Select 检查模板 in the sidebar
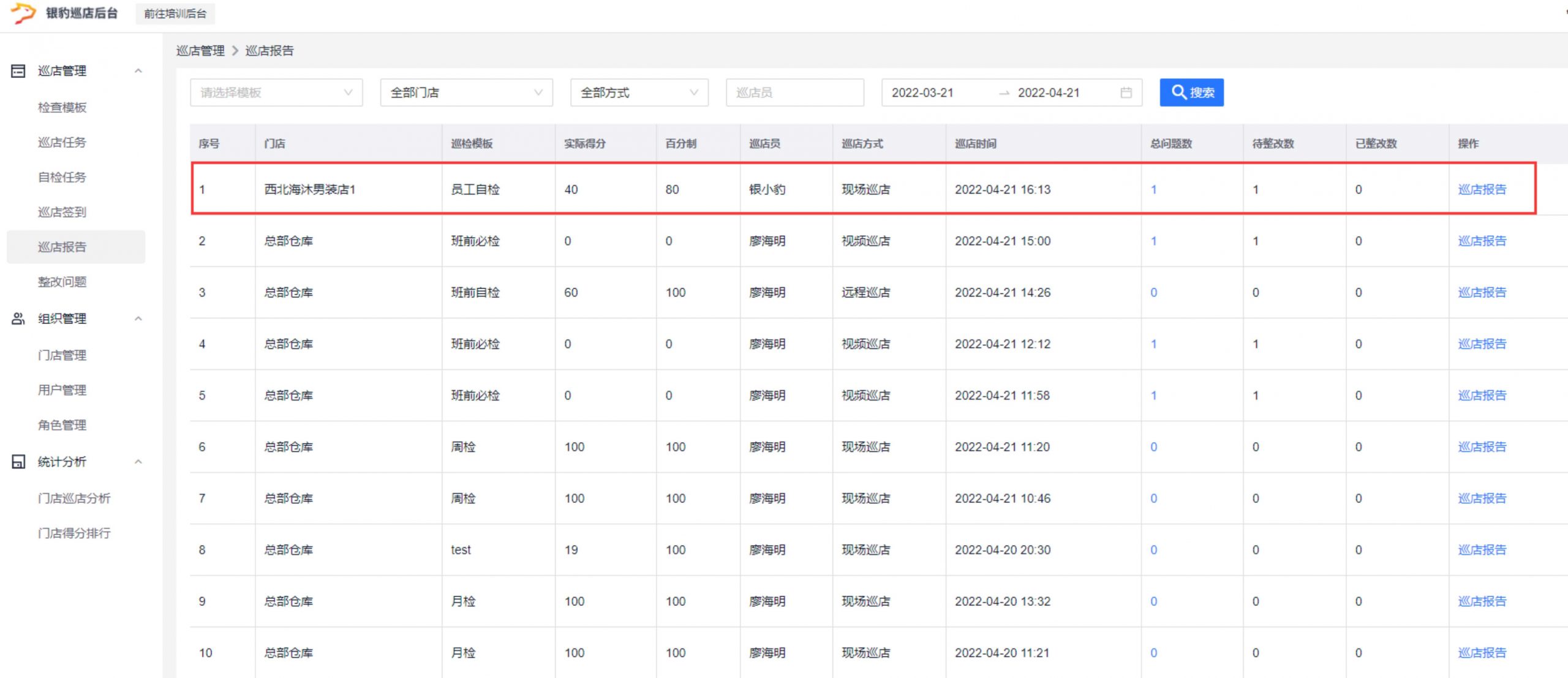Viewport: 1568px width, 678px height. click(x=62, y=108)
